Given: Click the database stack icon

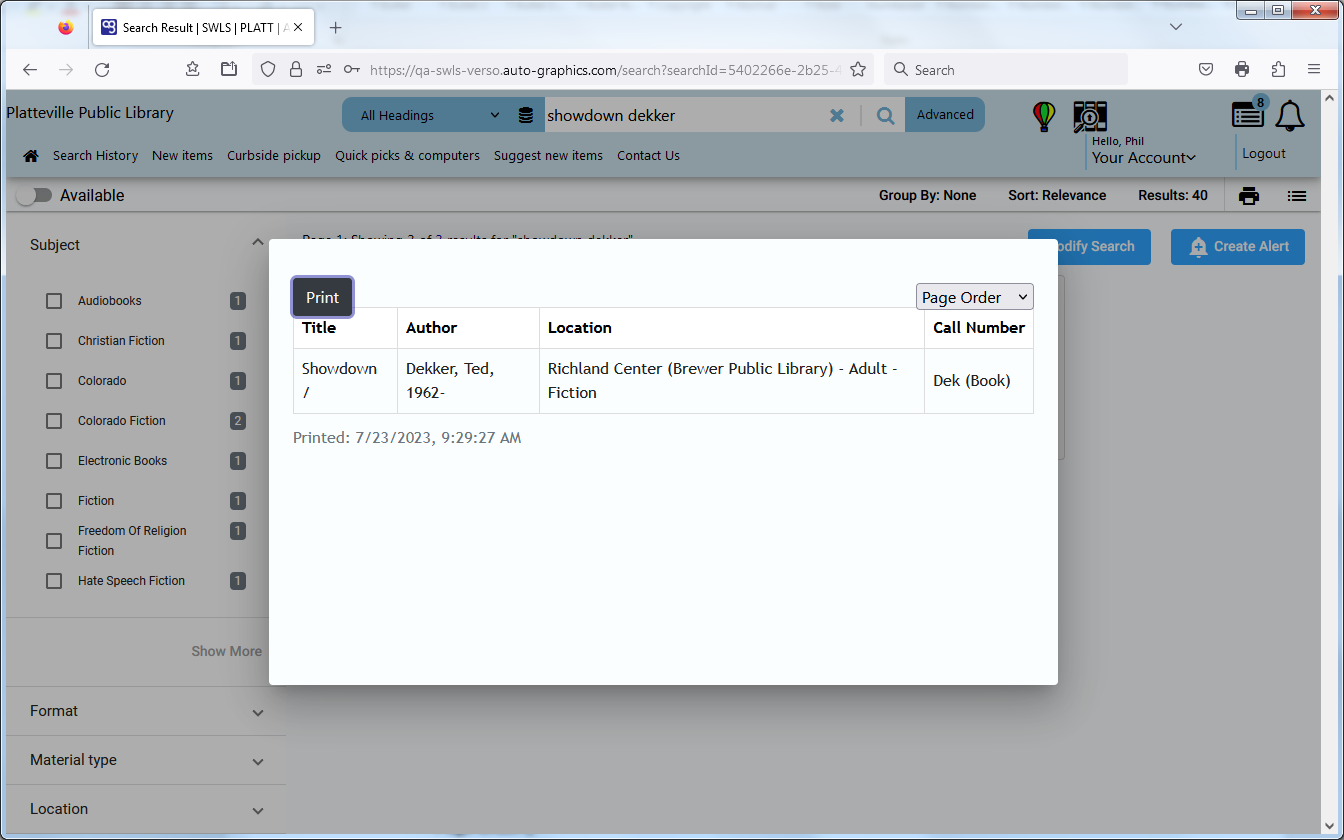Looking at the screenshot, I should (x=525, y=115).
